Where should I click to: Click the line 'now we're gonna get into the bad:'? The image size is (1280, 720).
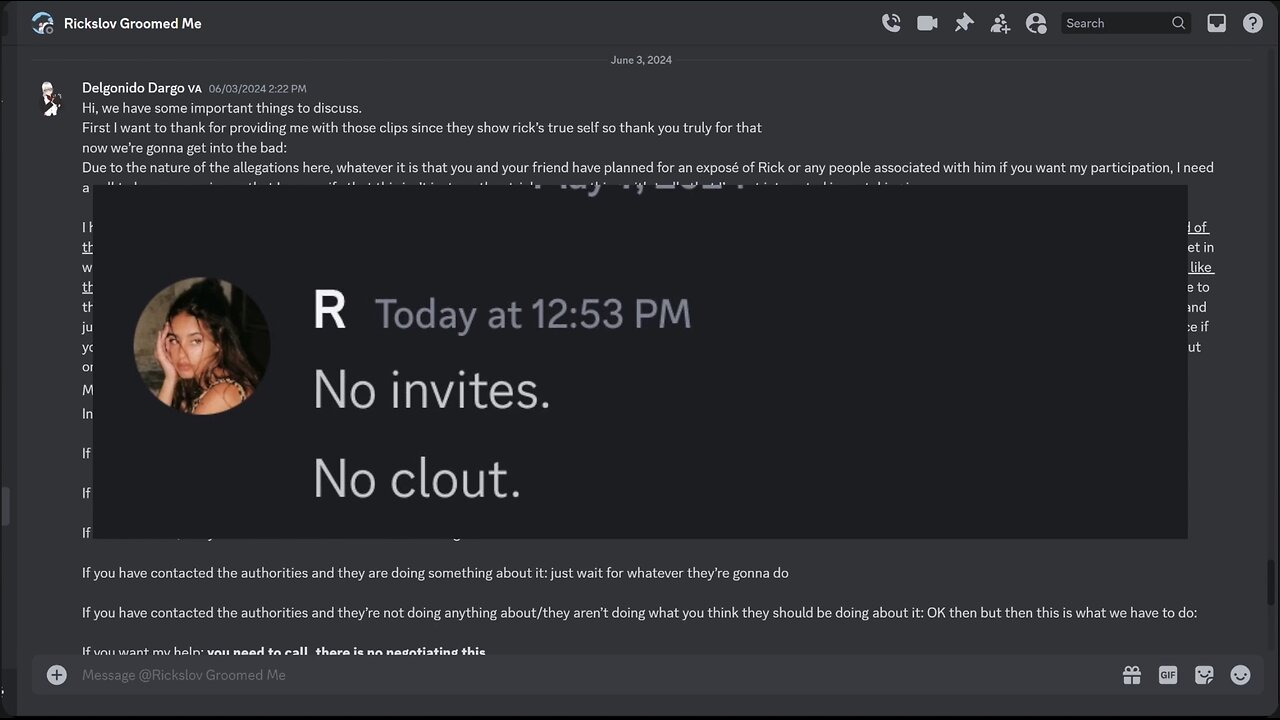pyautogui.click(x=184, y=148)
